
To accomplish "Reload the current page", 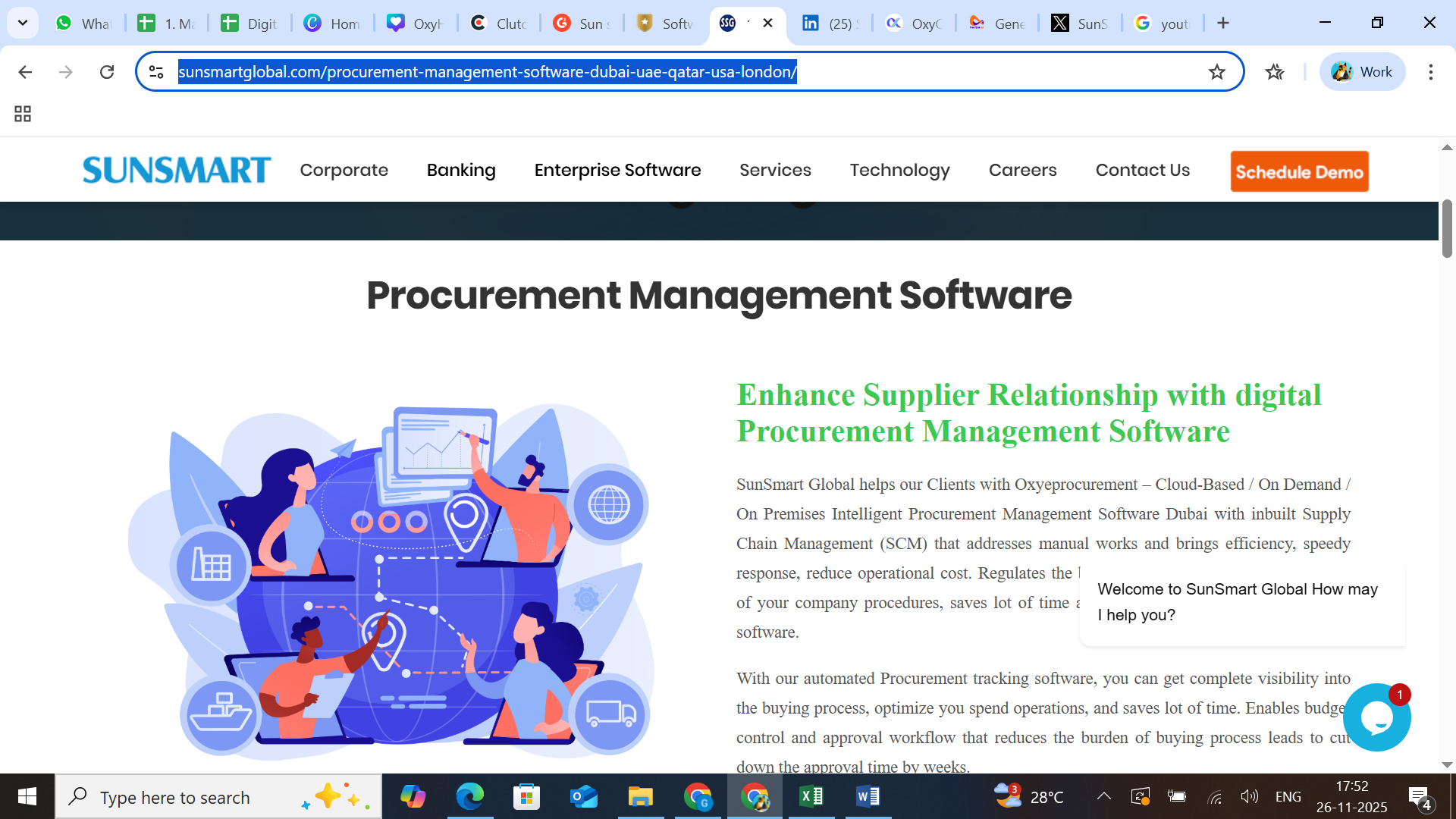I will tap(107, 72).
